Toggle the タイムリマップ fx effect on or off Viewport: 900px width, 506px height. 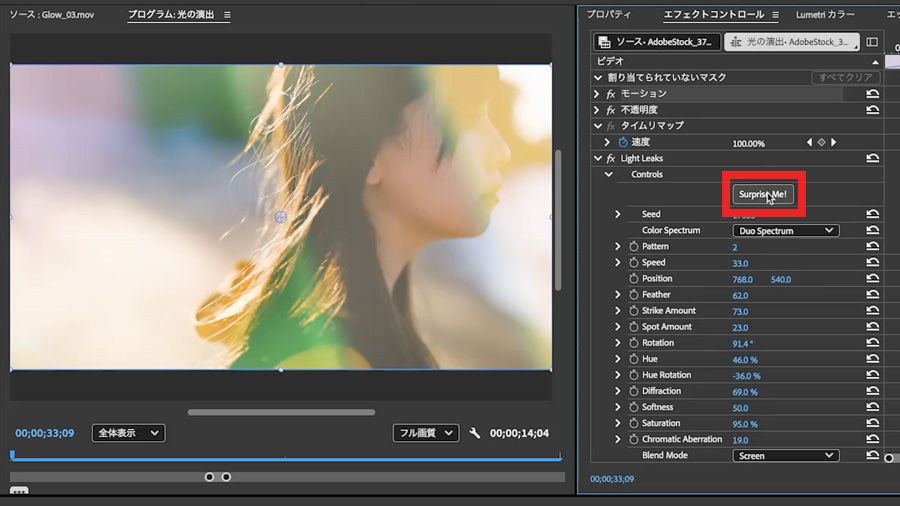tap(610, 126)
